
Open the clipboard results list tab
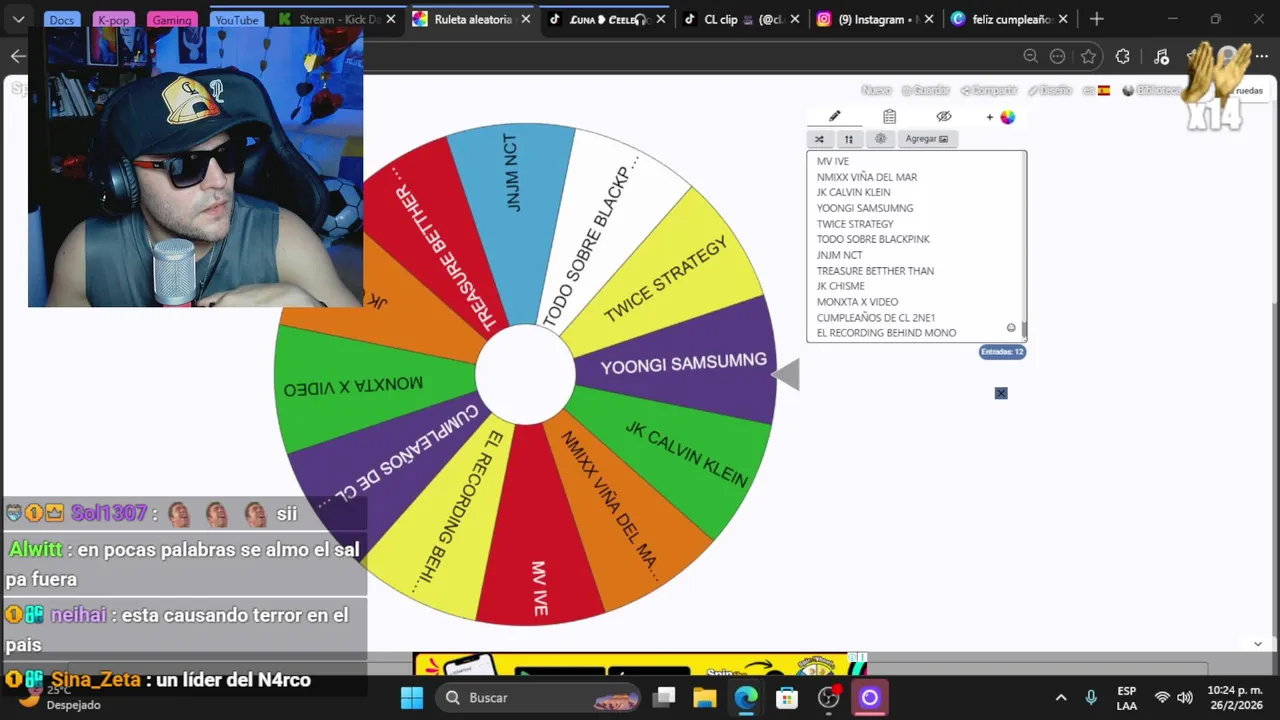(889, 117)
